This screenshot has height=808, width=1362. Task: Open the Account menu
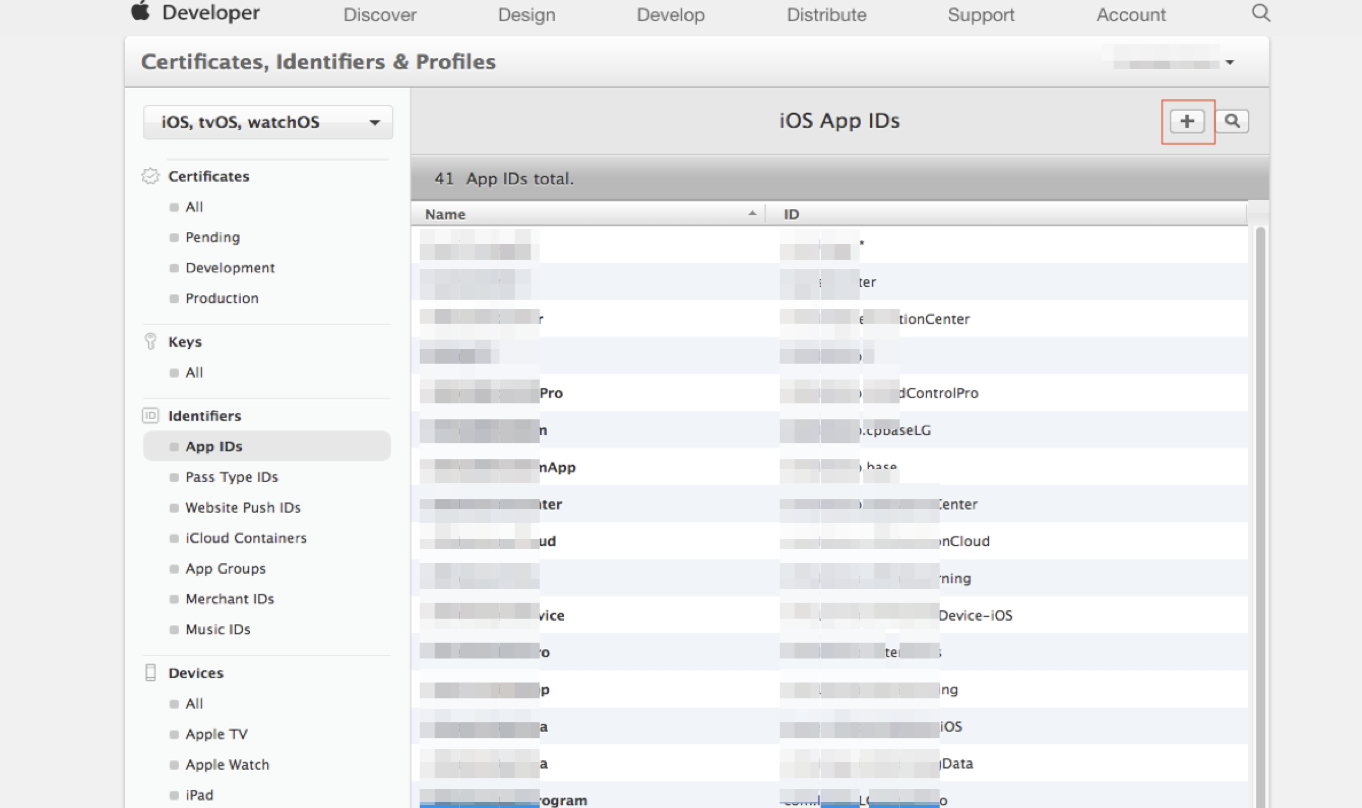1131,15
